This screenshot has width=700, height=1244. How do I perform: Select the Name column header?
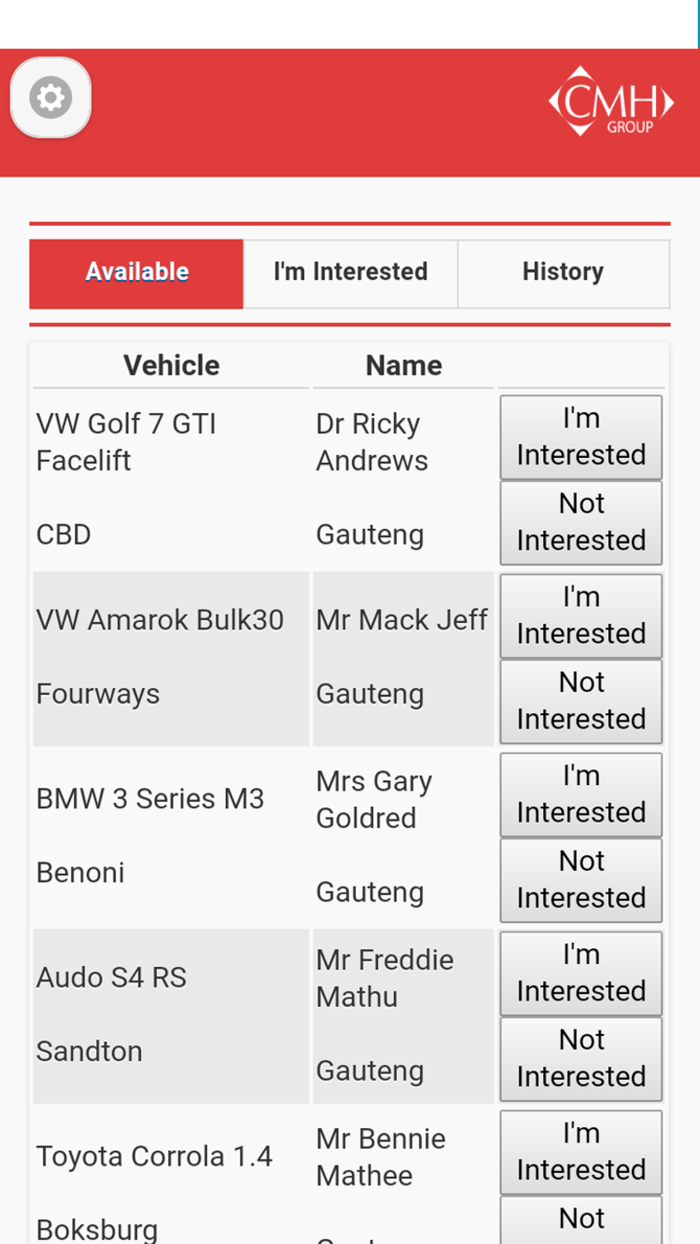click(404, 366)
